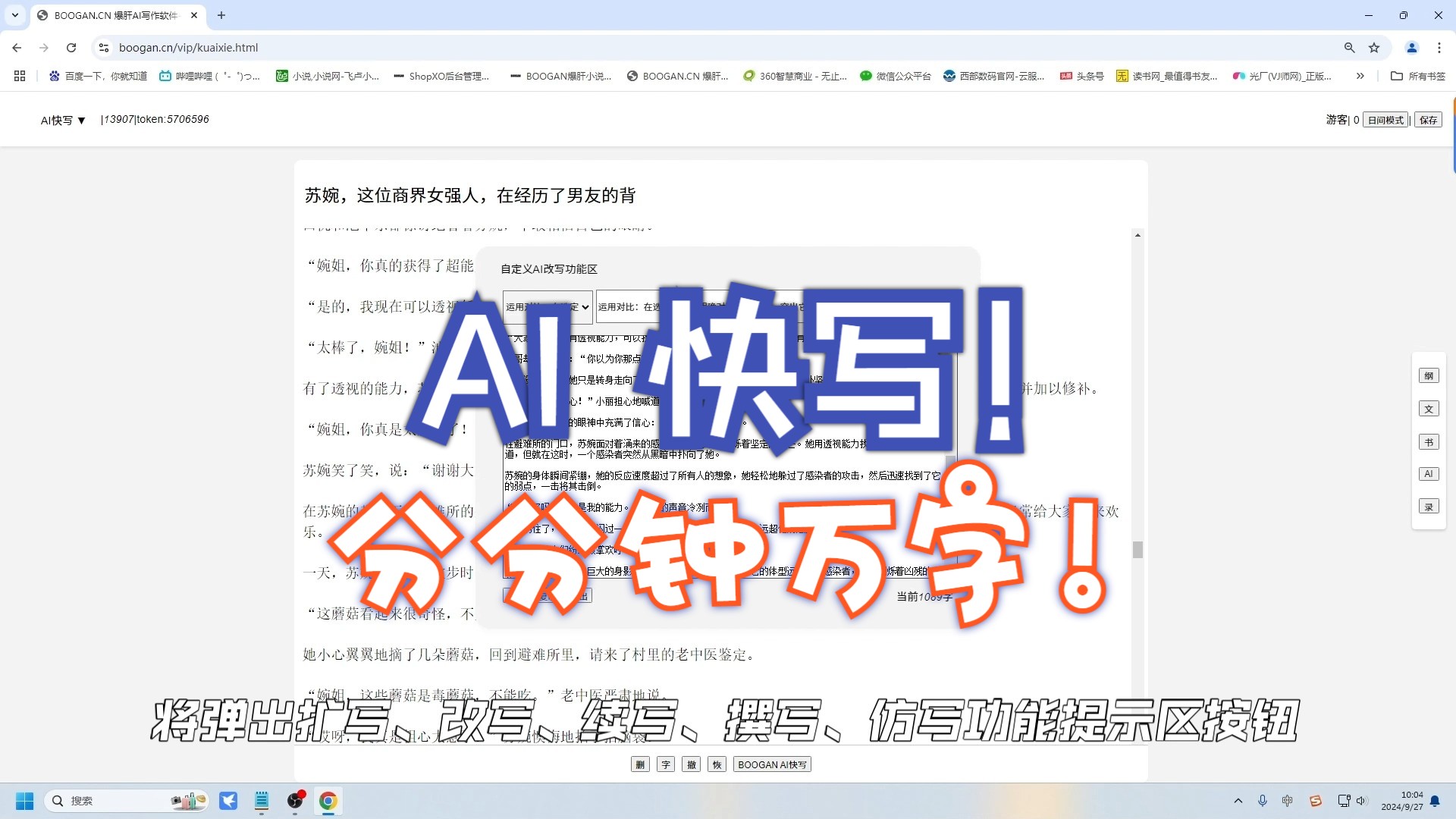Go forward with the browser forward arrow
1456x819 pixels.
[x=44, y=47]
